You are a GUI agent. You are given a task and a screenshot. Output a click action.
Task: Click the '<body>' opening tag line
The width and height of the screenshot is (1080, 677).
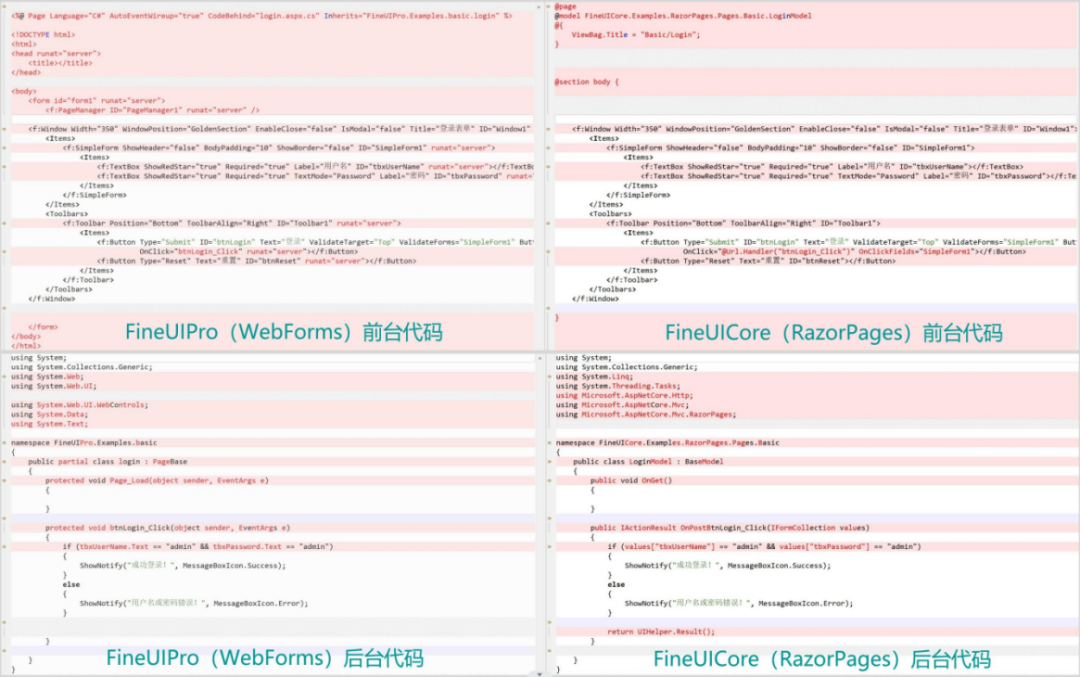[24, 91]
